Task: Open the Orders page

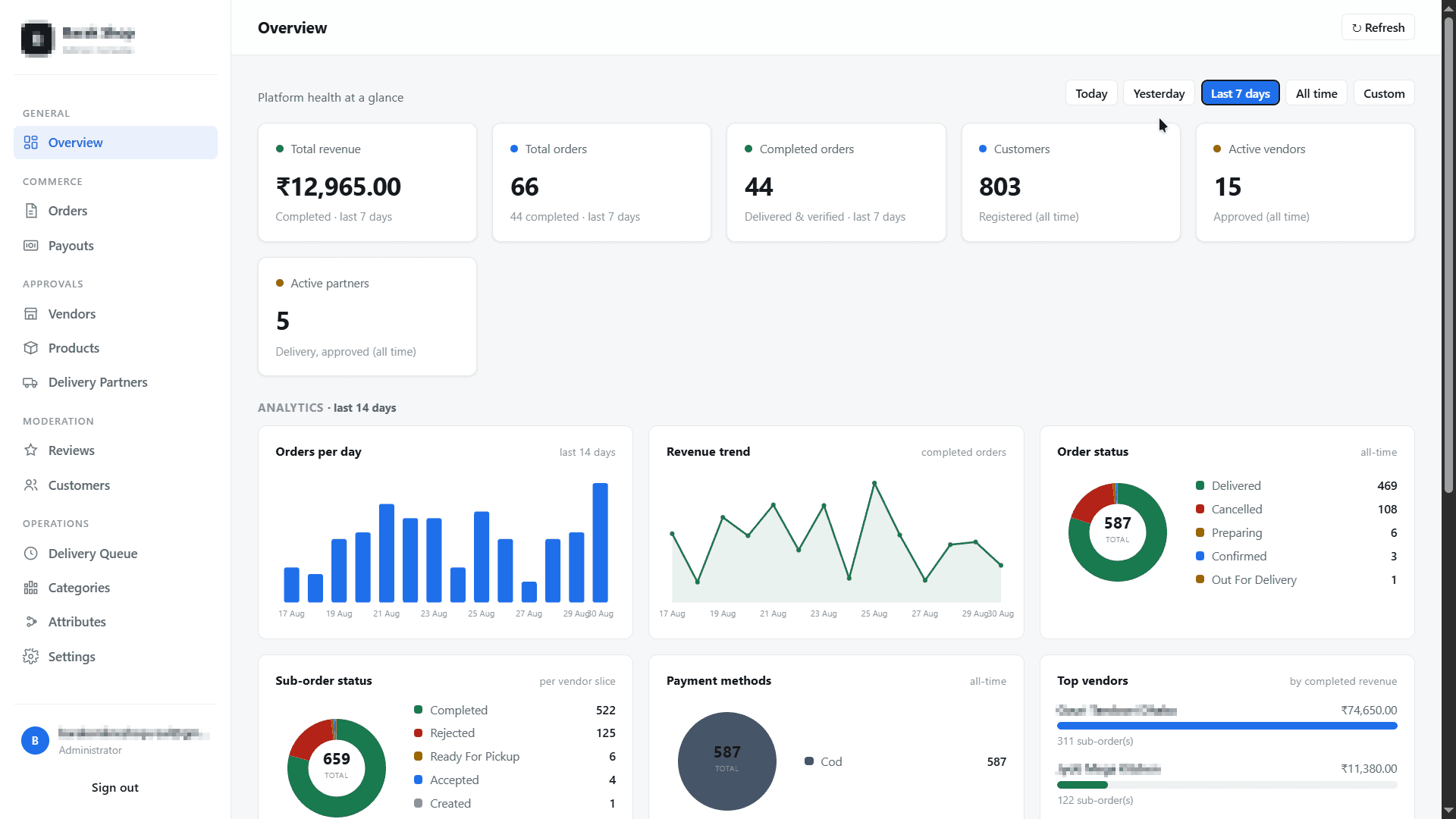Action: click(x=115, y=211)
